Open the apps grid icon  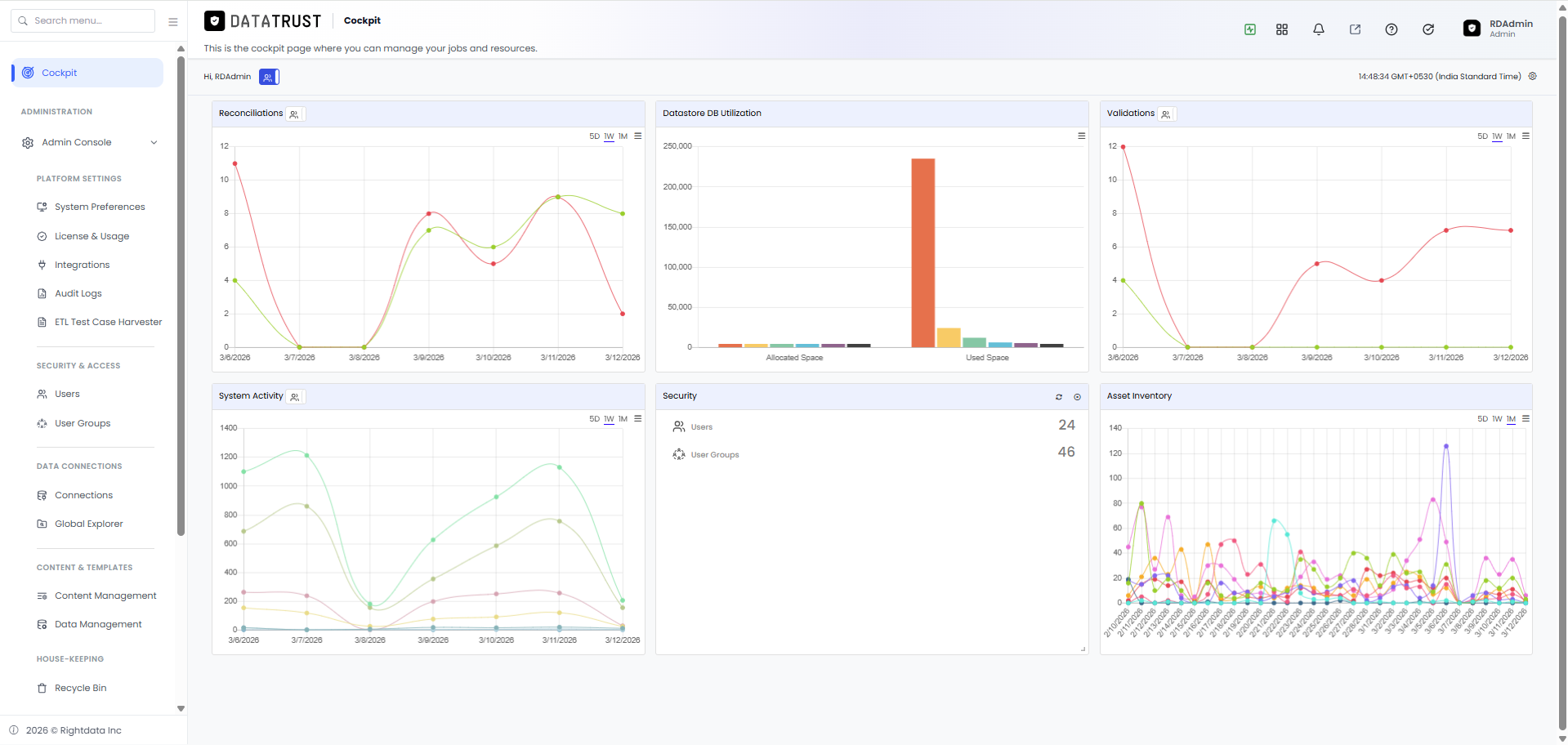[1282, 29]
